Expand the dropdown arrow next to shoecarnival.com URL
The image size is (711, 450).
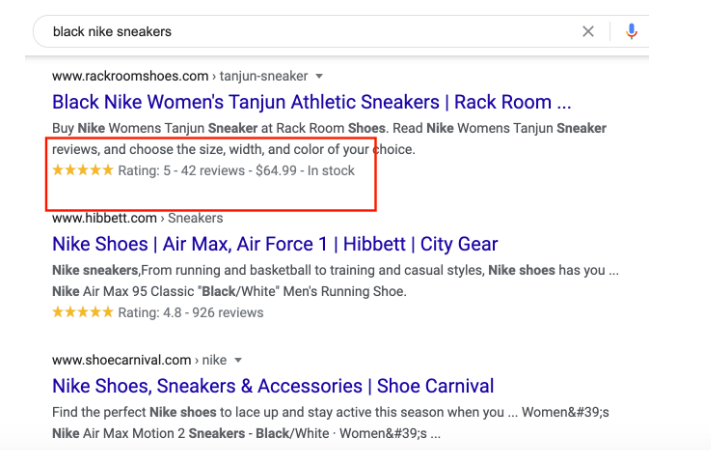coord(238,361)
